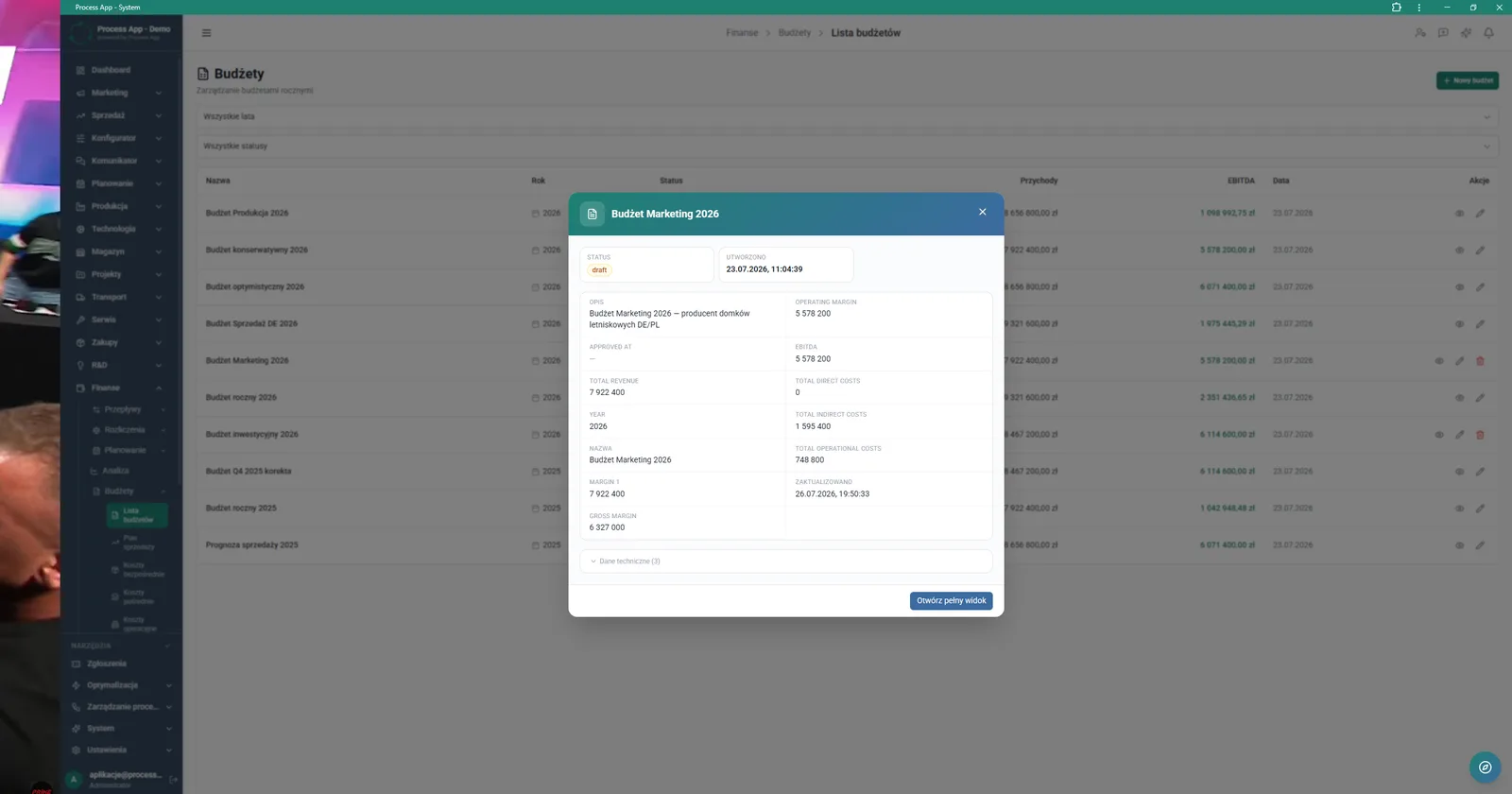Open the 'Wszystkie statusy' dropdown
This screenshot has height=794, width=1512.
tap(847, 147)
